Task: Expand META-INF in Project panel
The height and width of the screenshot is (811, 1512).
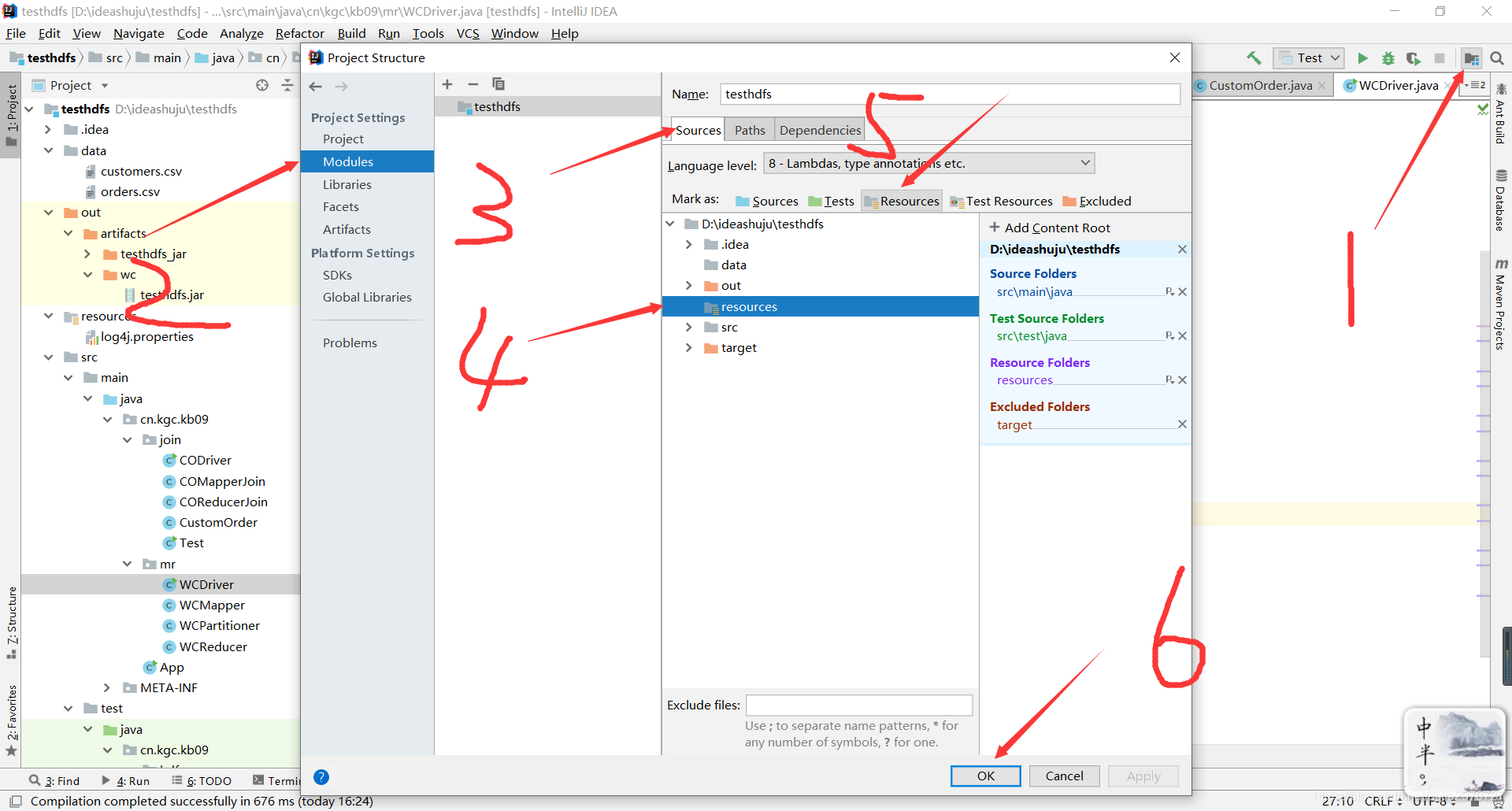Action: (x=107, y=688)
